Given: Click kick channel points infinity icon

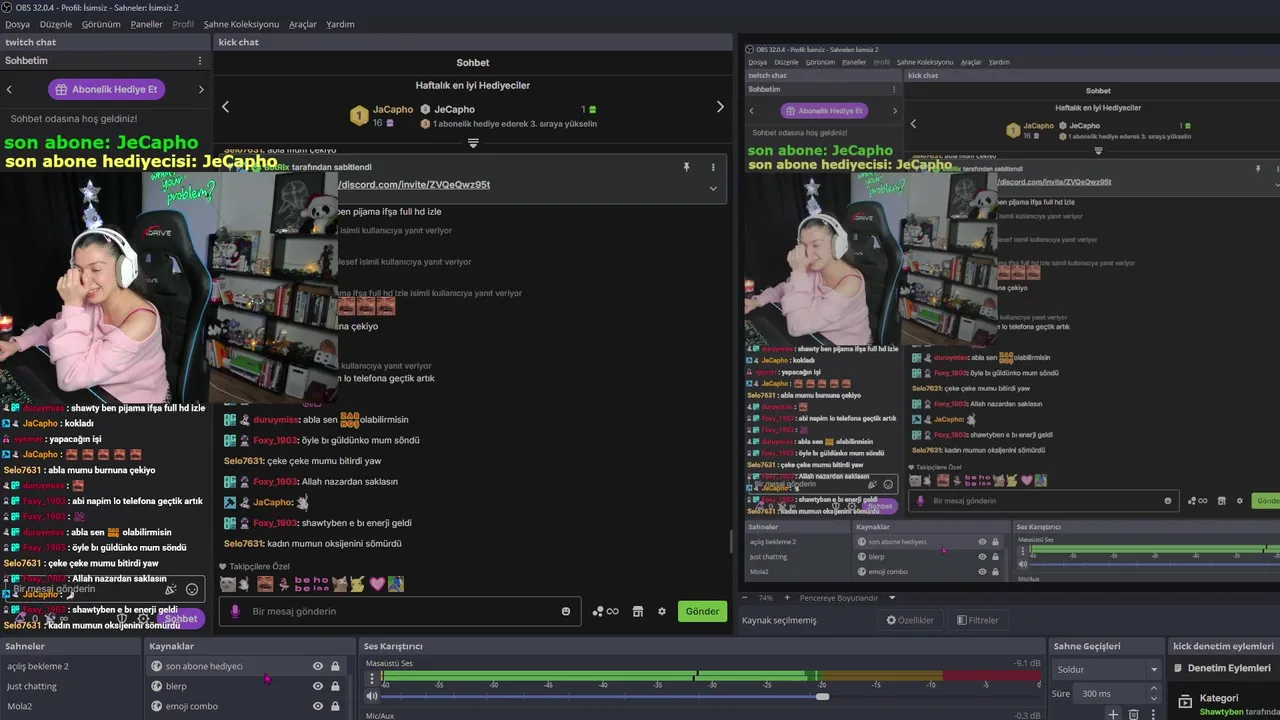Looking at the screenshot, I should tap(605, 611).
